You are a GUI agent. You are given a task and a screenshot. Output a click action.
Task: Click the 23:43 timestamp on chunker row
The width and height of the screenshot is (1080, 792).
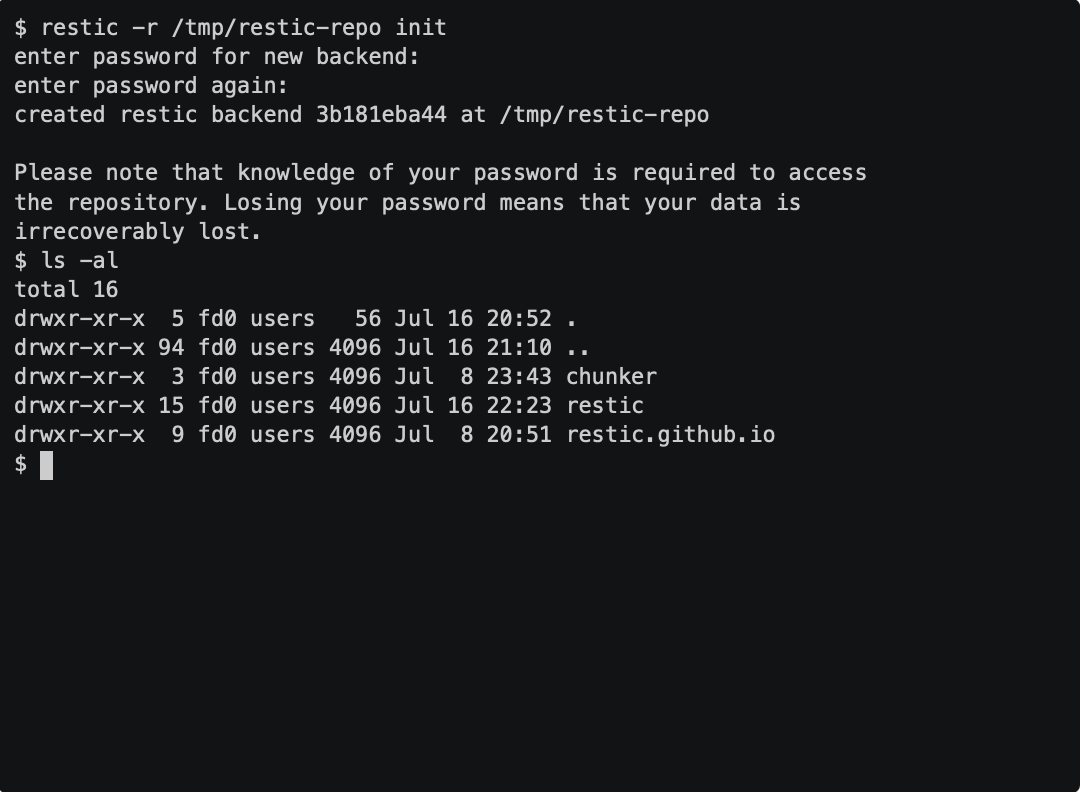(x=519, y=377)
